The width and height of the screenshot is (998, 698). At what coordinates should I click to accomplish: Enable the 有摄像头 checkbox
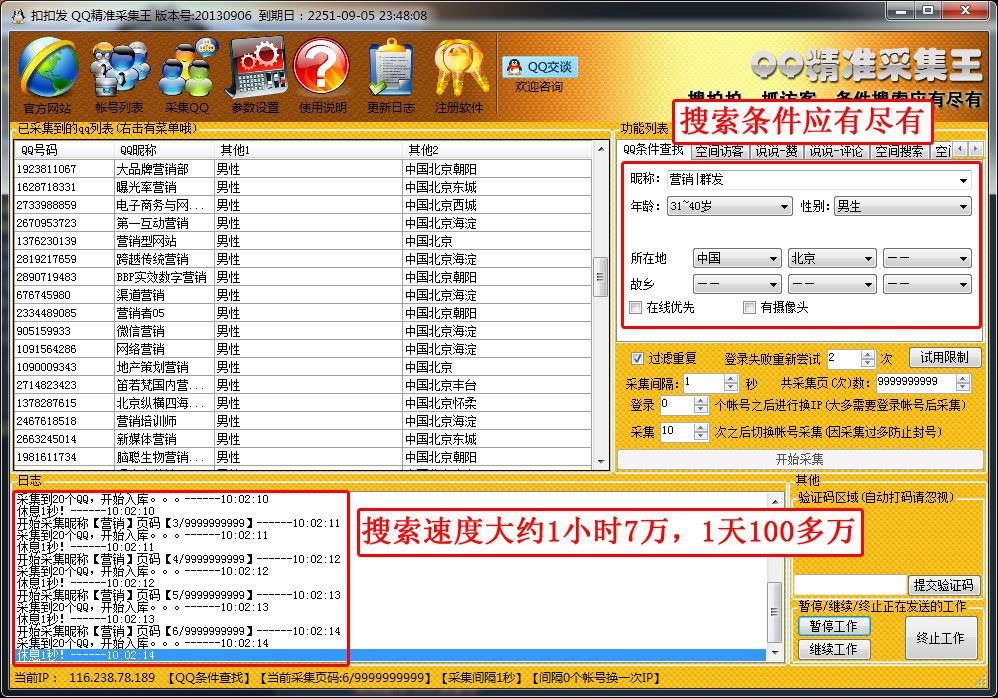click(x=750, y=308)
